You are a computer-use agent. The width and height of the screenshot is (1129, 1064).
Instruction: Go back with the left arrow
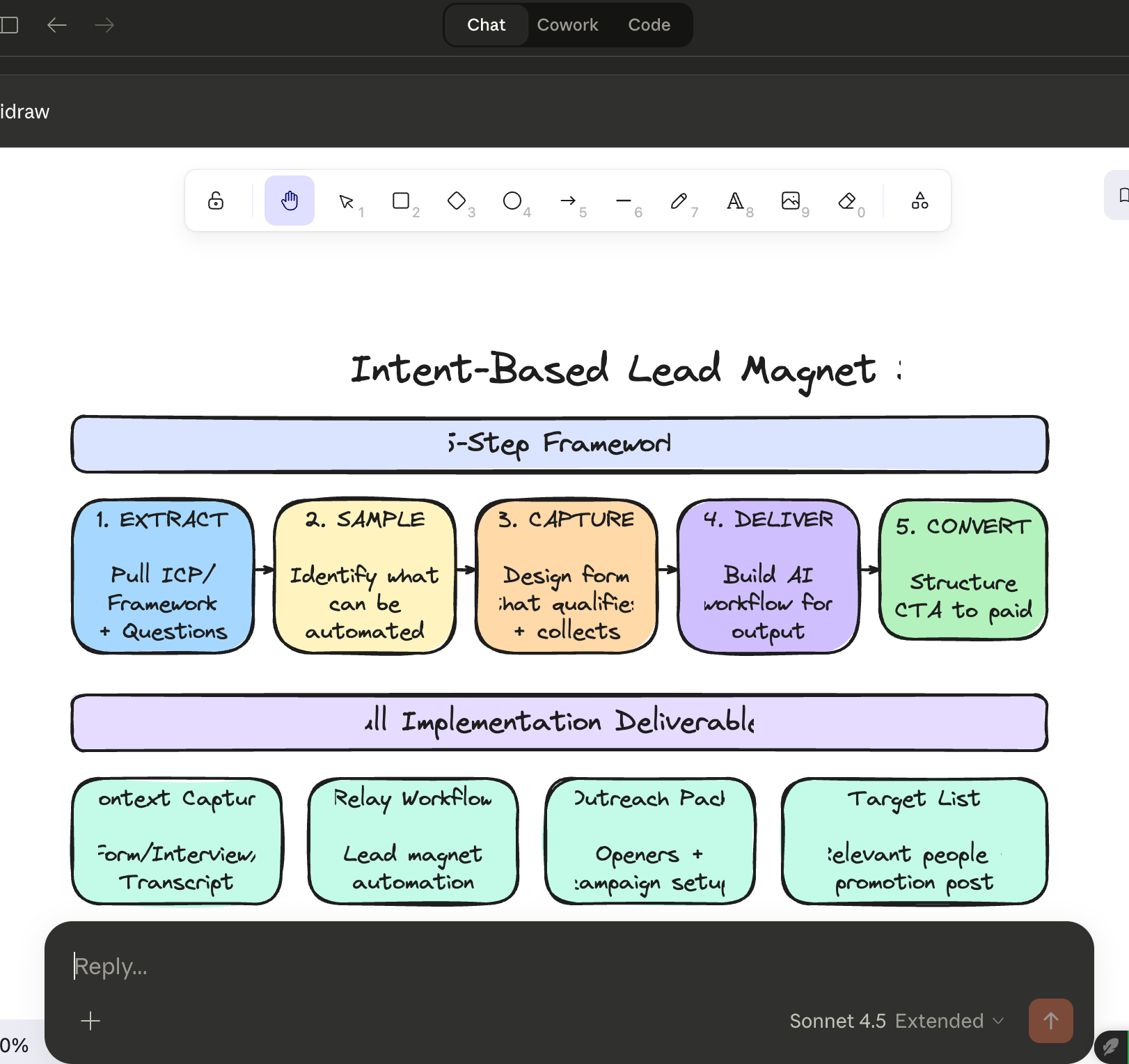[57, 25]
